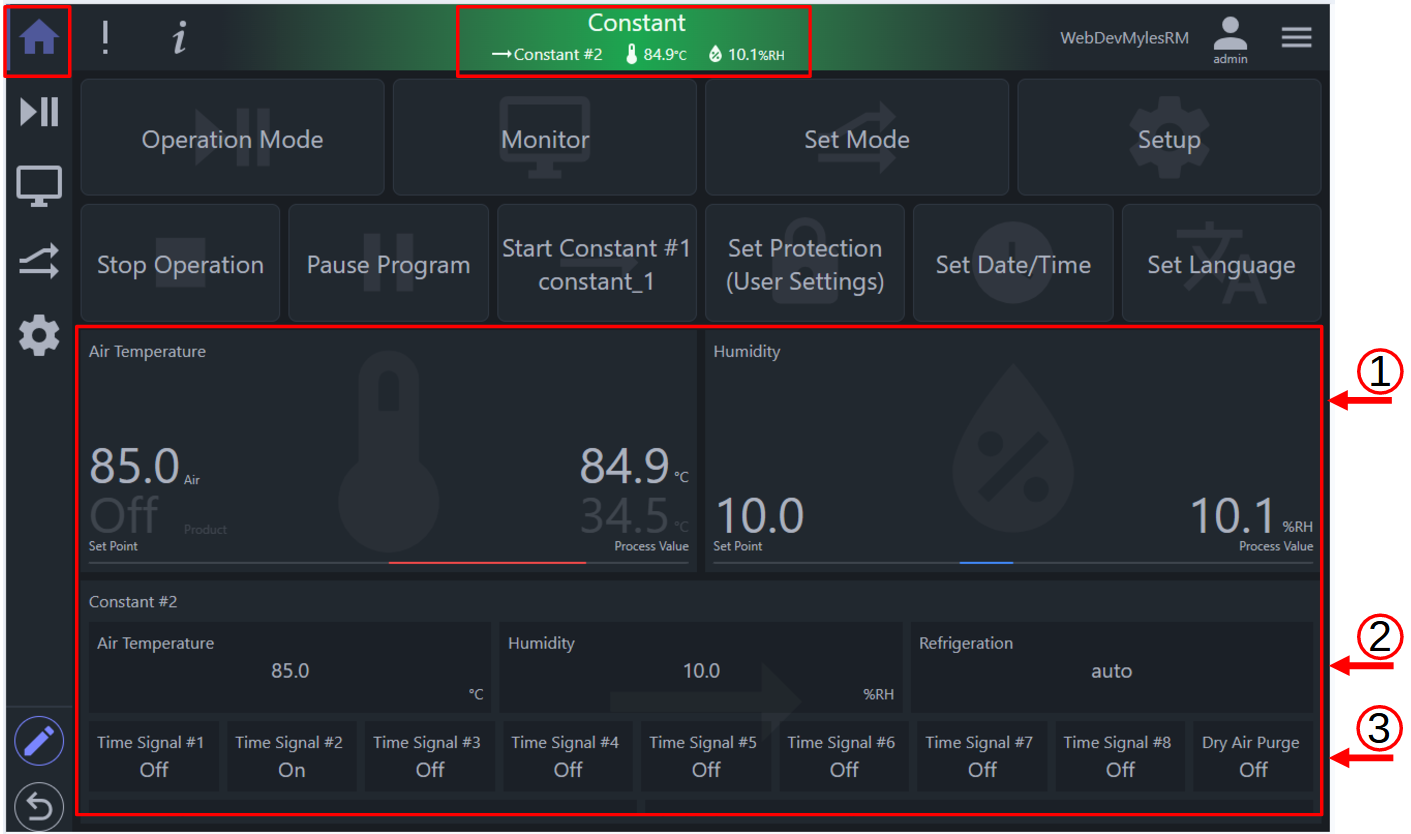The height and width of the screenshot is (834, 1411).
Task: Open Set Date/Time
Action: click(x=1013, y=263)
